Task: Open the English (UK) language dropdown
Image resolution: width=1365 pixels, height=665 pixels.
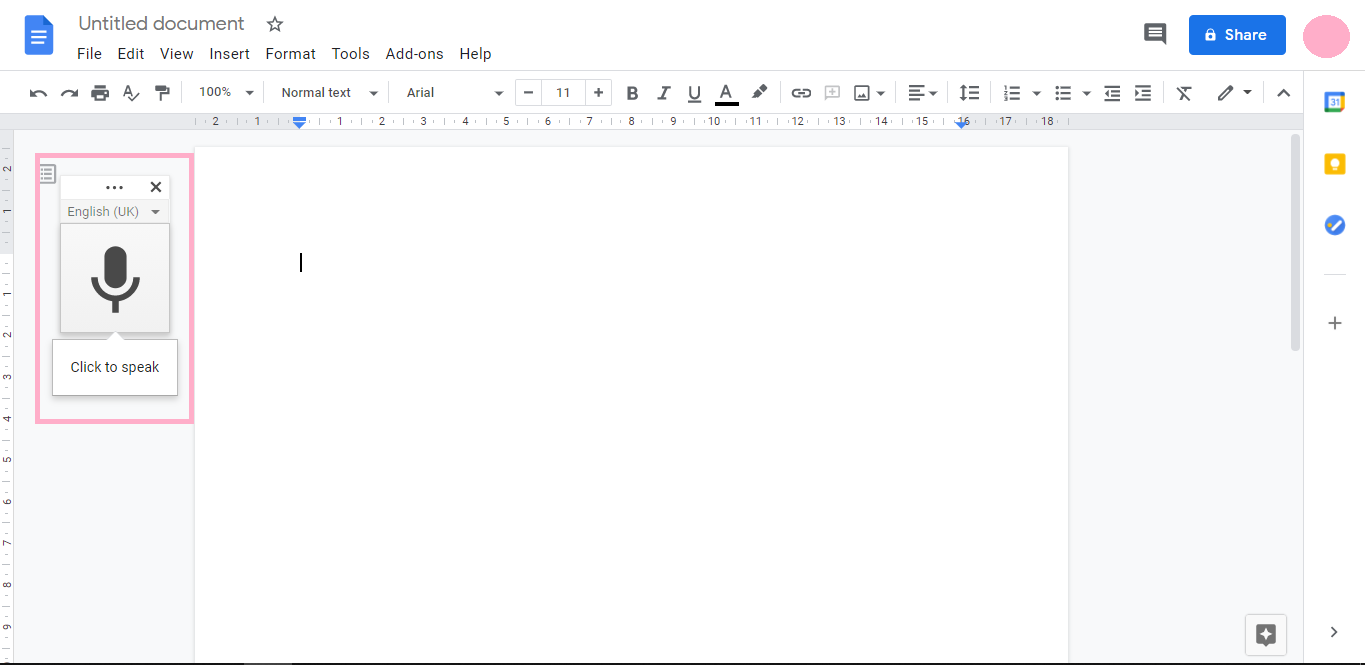Action: tap(114, 212)
